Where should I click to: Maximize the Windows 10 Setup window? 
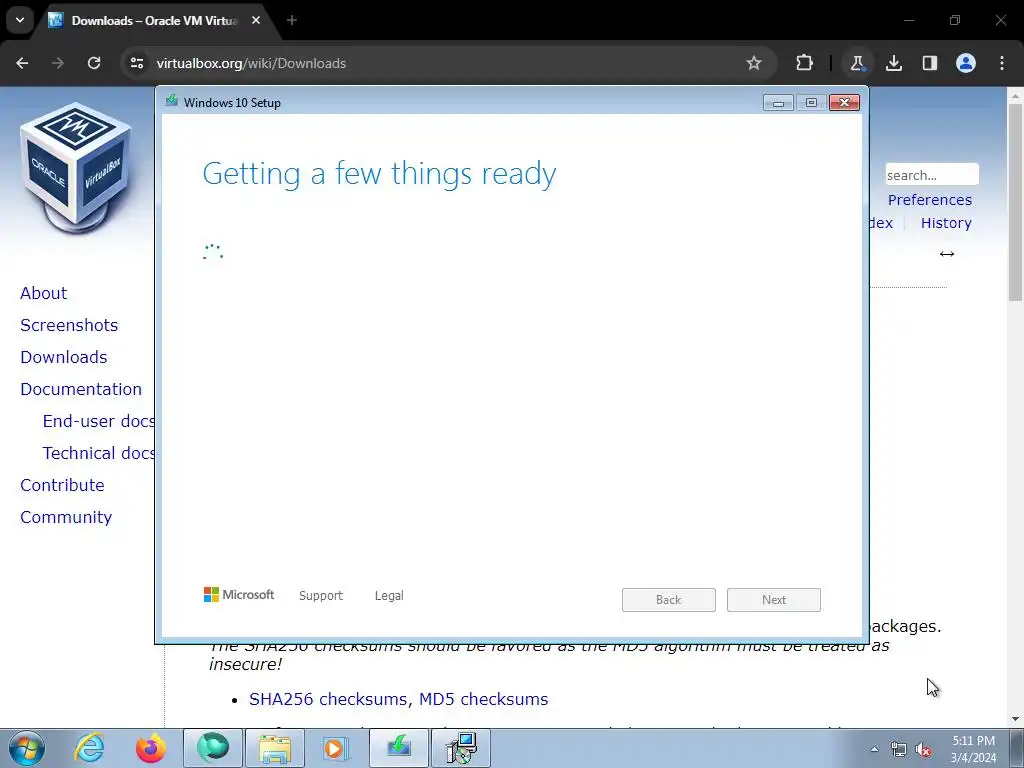[x=811, y=103]
